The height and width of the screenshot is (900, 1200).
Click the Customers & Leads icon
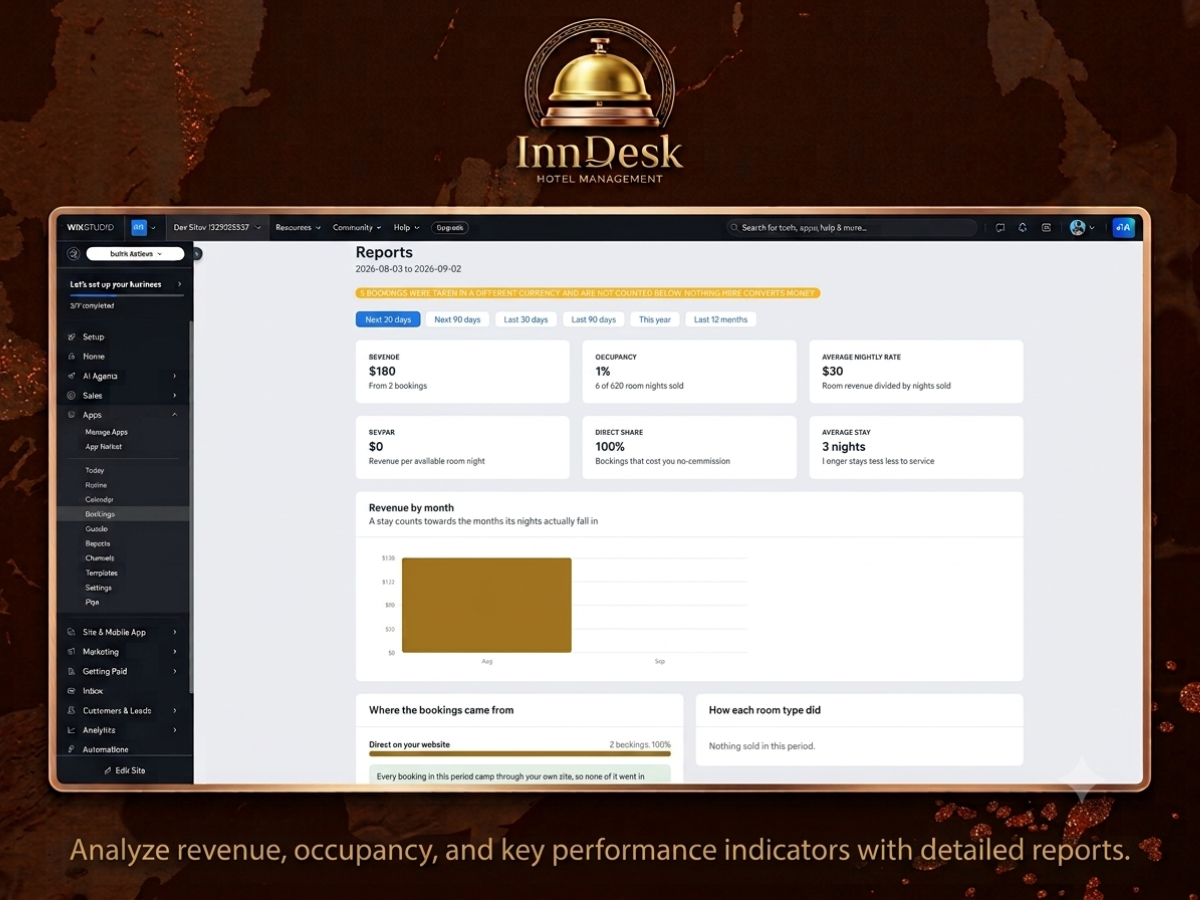(x=71, y=710)
